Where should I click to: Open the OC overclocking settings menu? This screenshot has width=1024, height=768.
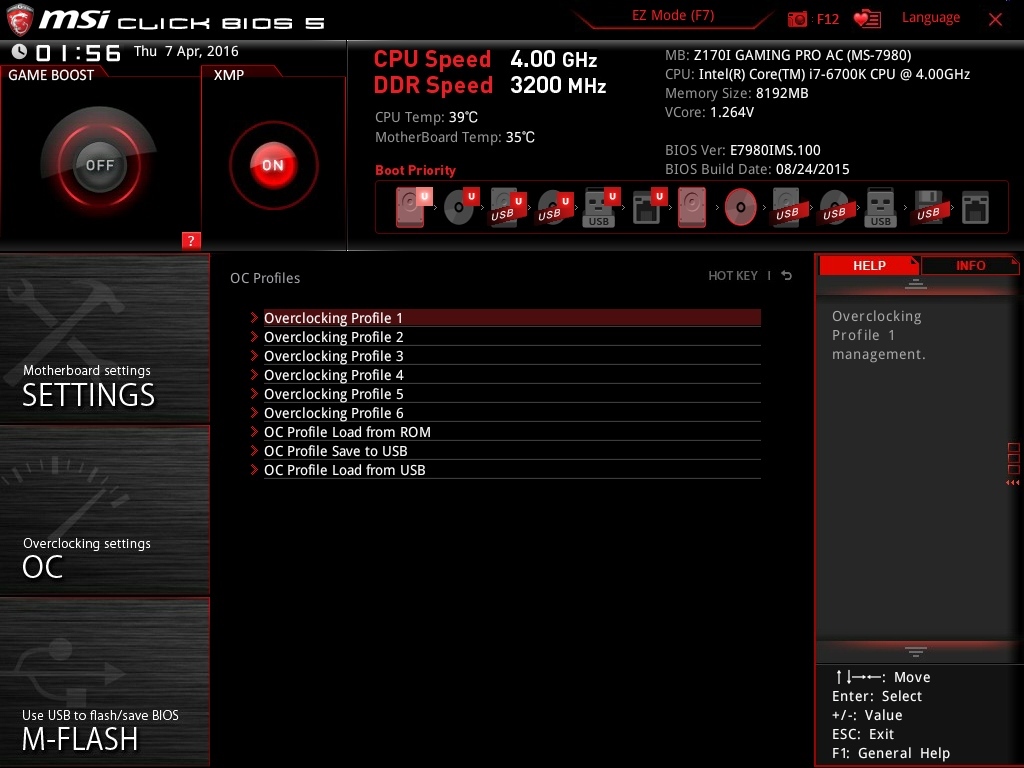point(104,511)
